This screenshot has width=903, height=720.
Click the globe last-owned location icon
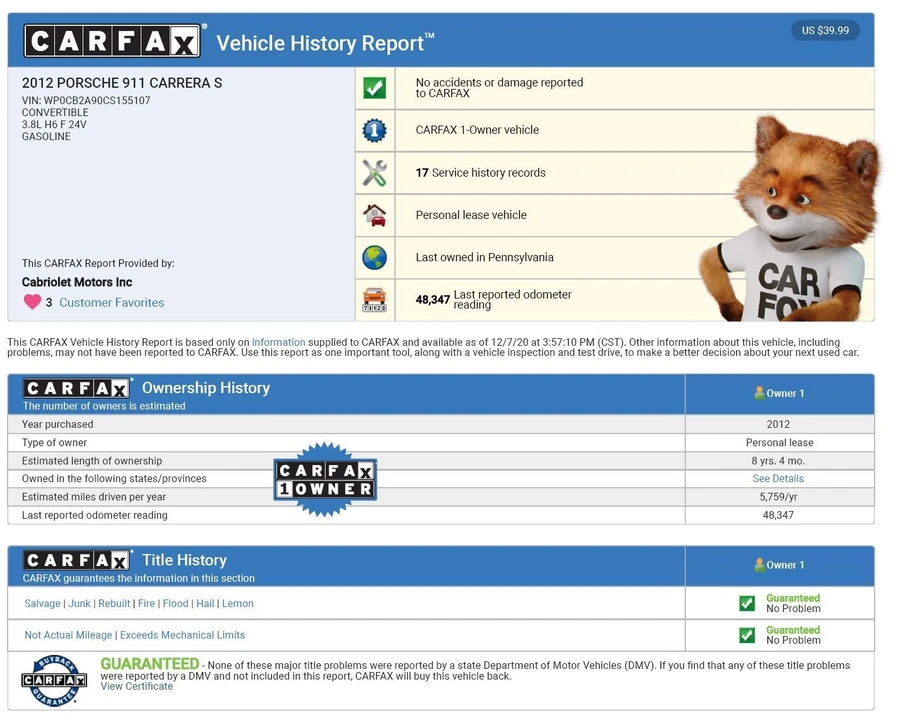[x=374, y=257]
